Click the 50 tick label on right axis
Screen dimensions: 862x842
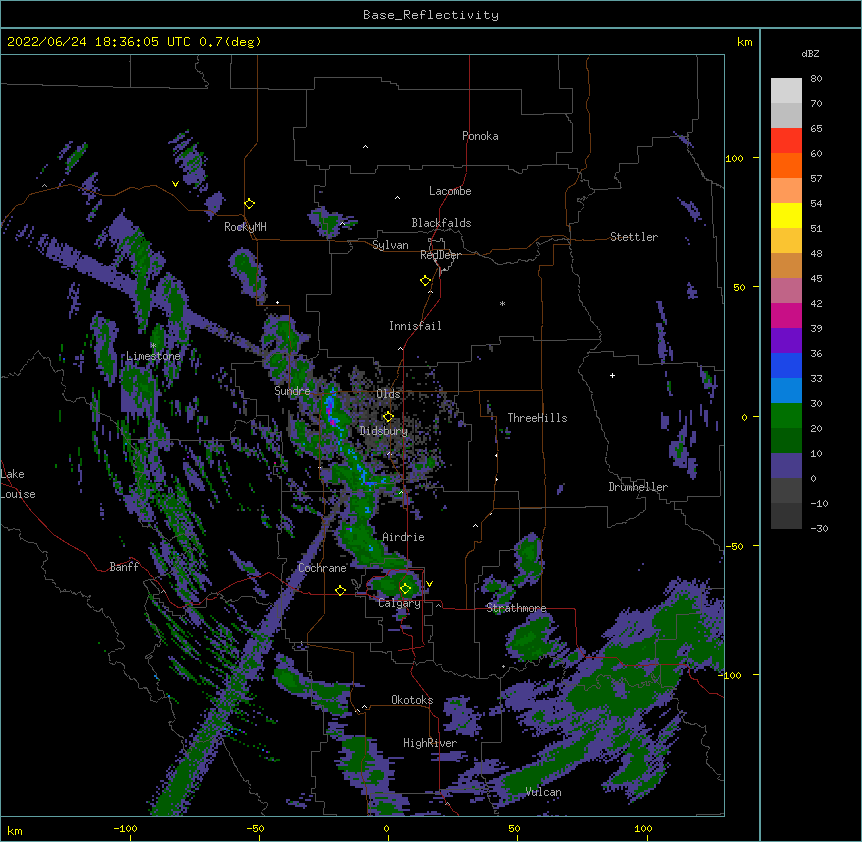[739, 287]
